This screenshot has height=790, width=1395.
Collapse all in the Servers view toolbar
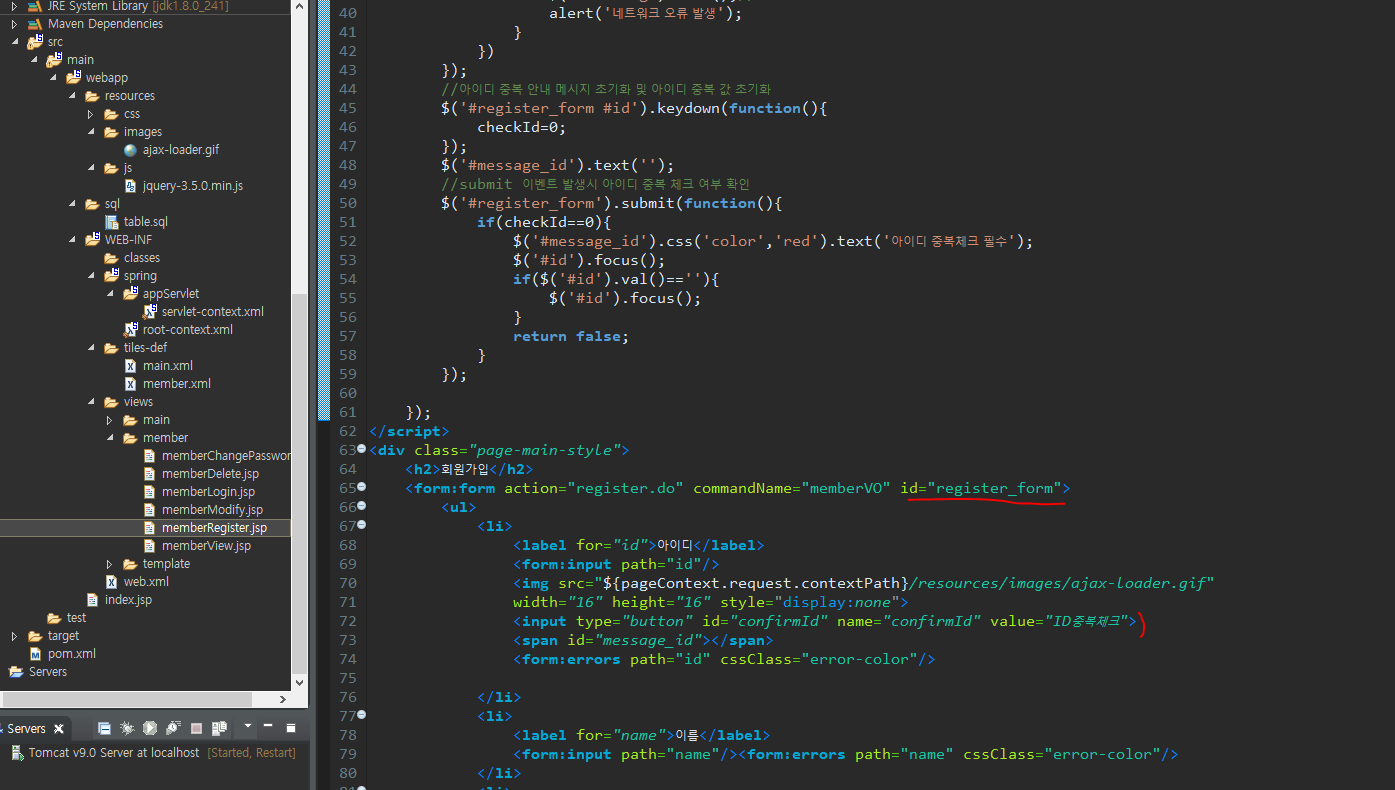[x=104, y=728]
